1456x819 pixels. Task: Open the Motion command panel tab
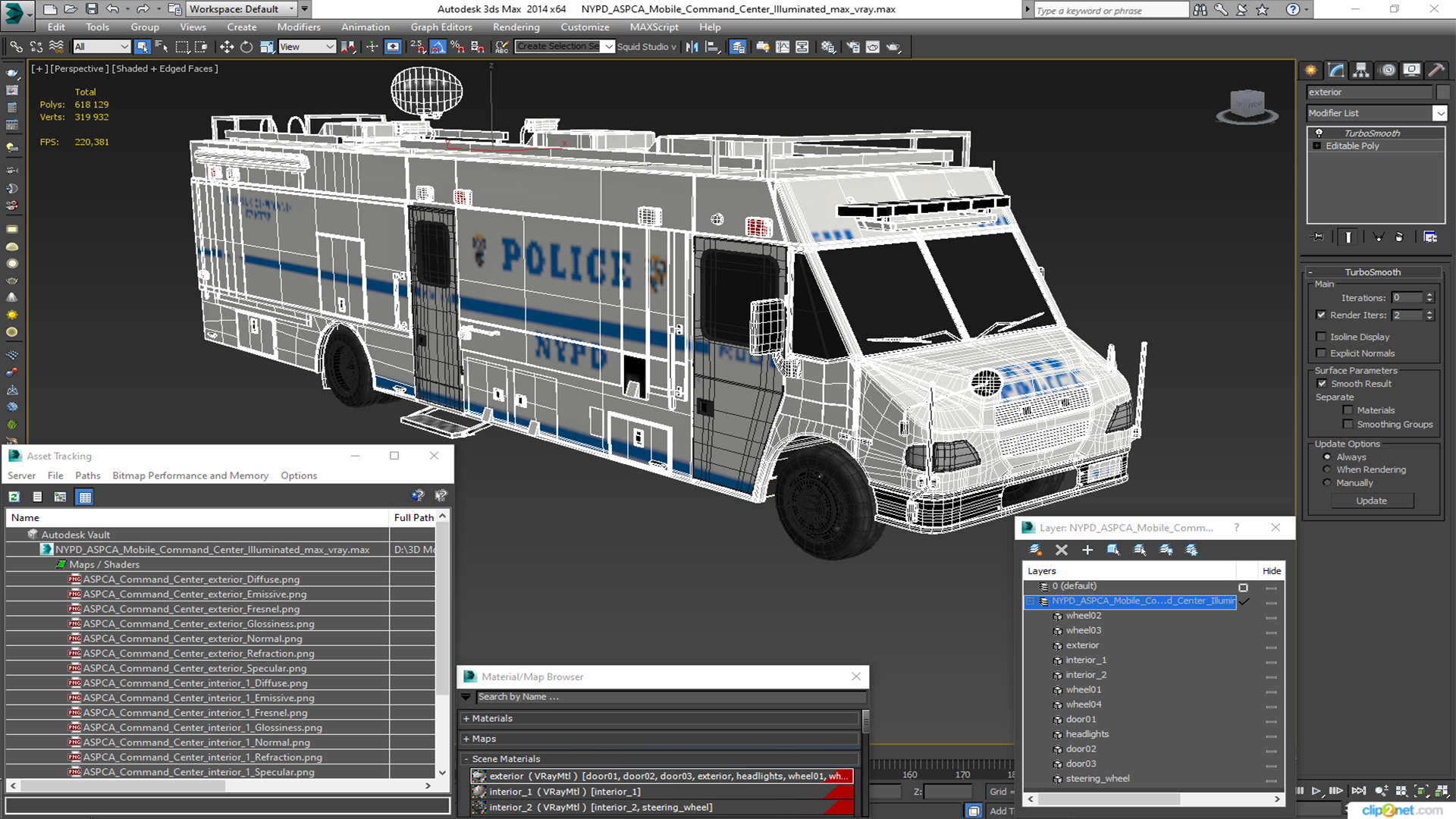tap(1388, 71)
